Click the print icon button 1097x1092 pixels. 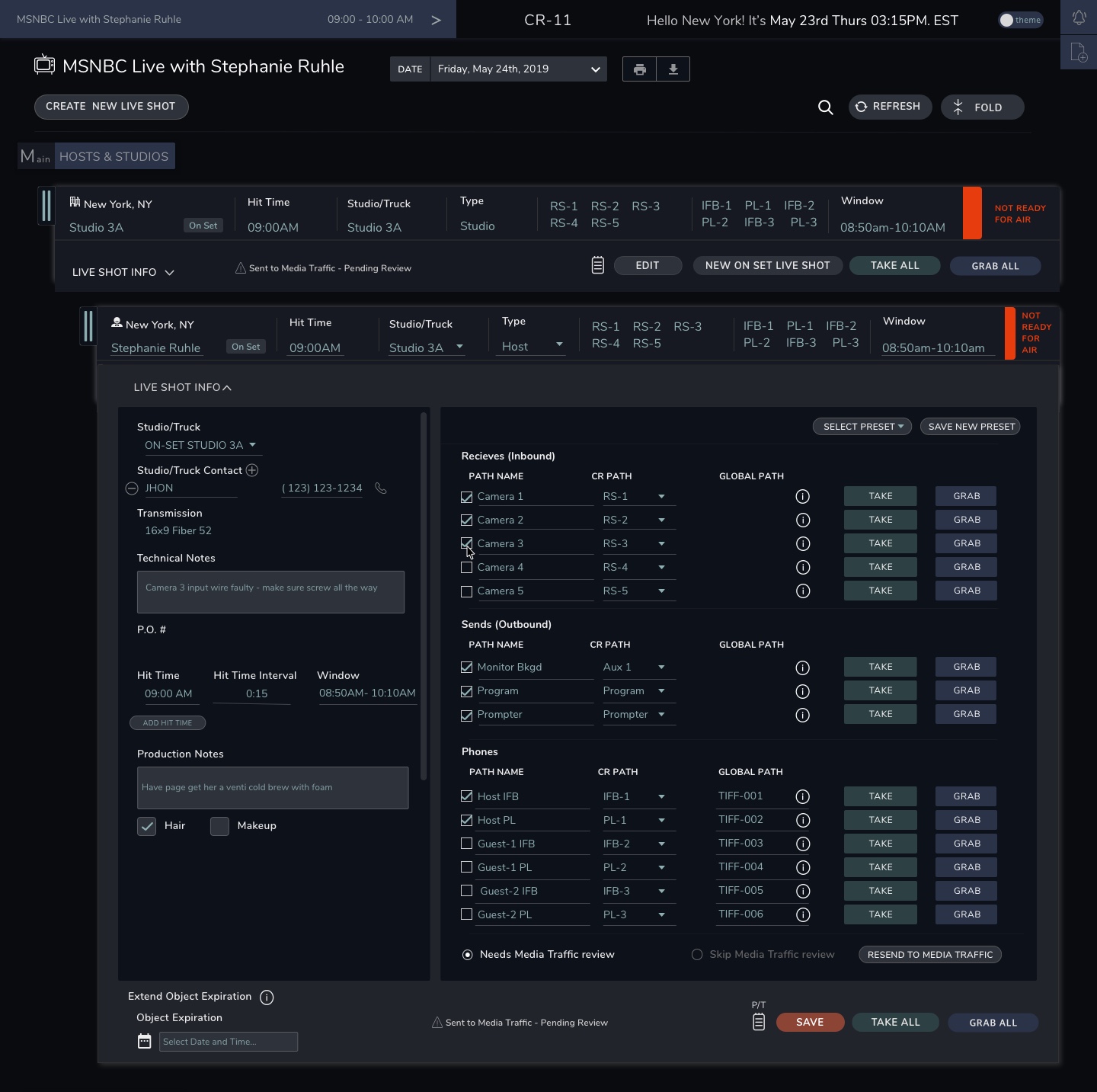coord(639,69)
